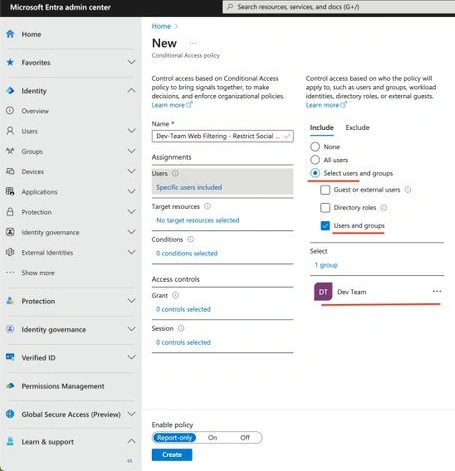Collapse the Learn & support section
Viewport: 455px width, 471px height.
tap(132, 441)
